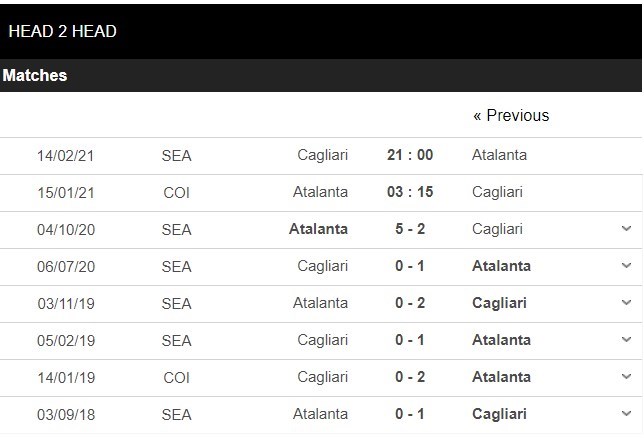Select the 21 : 00 kickoff time

409,155
